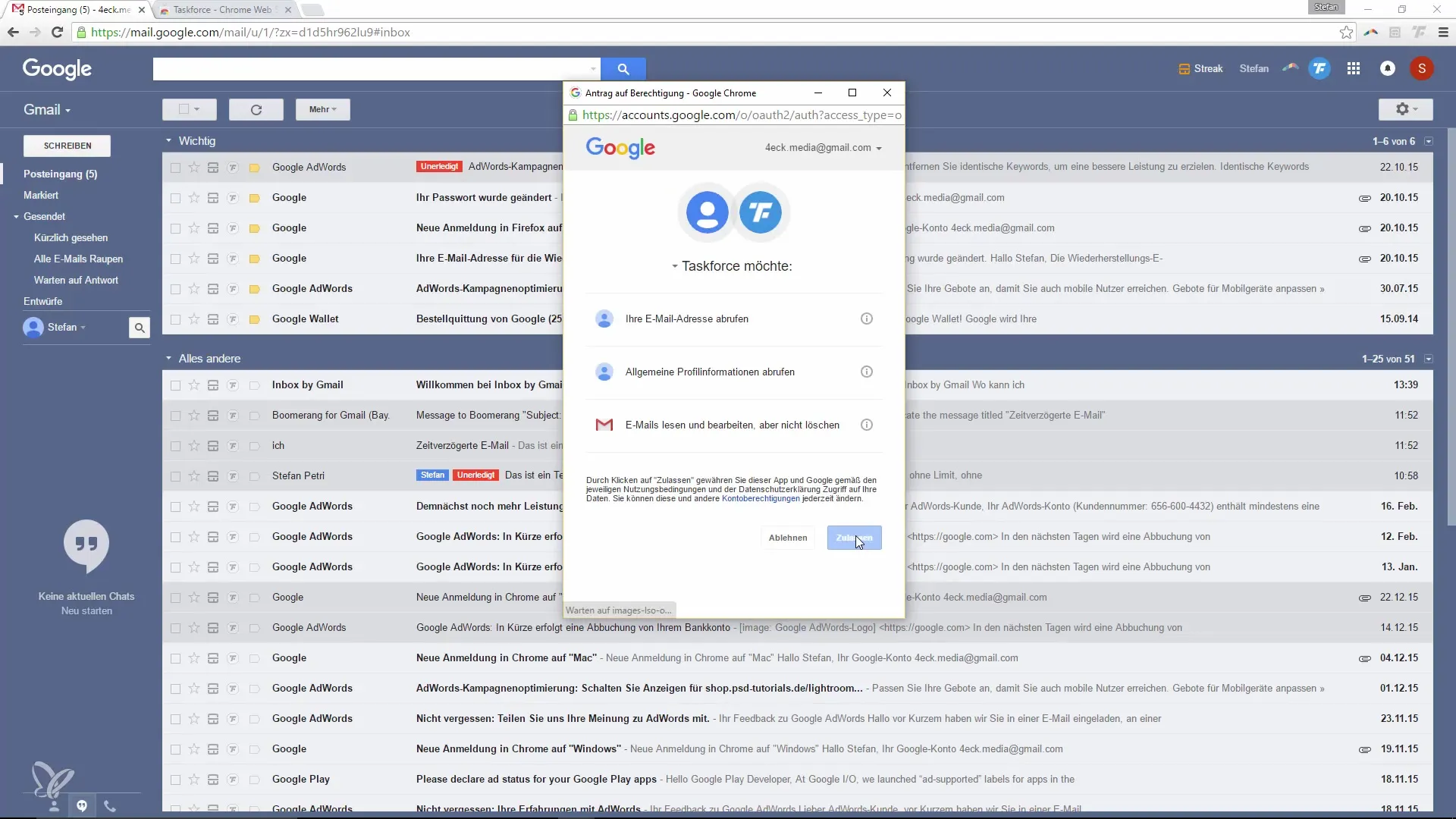Click info icon for E-Mail-Adresse abrufen
This screenshot has width=1456, height=819.
867,318
